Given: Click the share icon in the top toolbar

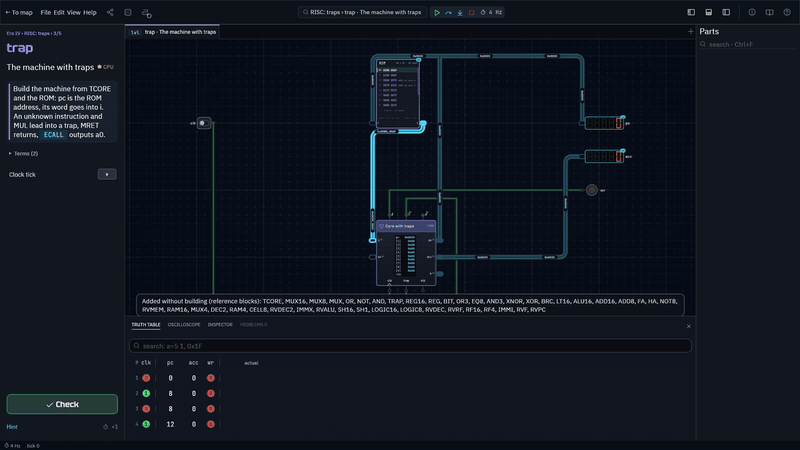Looking at the screenshot, I should pyautogui.click(x=110, y=12).
